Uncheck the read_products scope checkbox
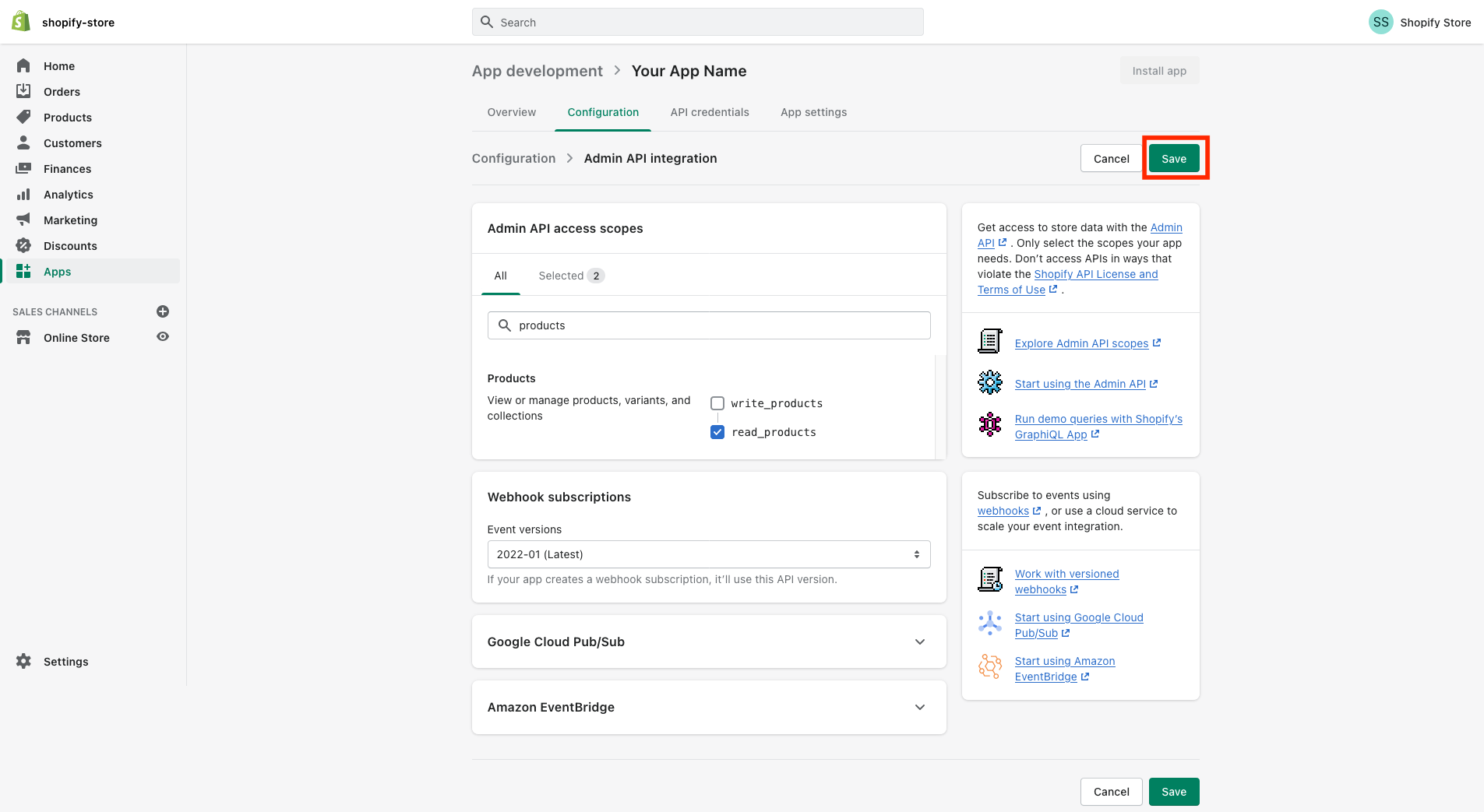Screen dimensions: 1484x812 [x=717, y=432]
